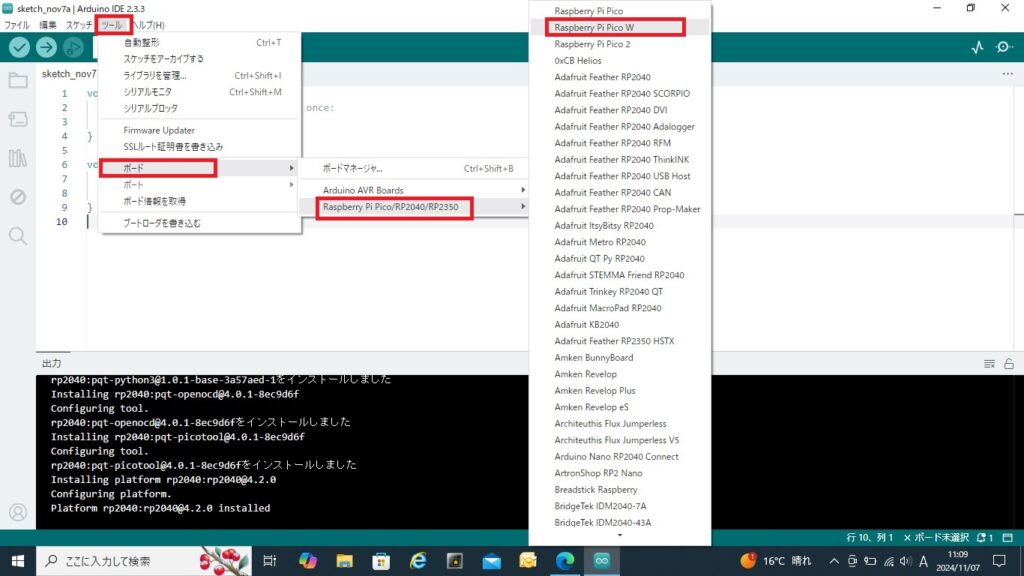1024x576 pixels.
Task: Select the Raspberry Pi Pico W board
Action: click(x=619, y=27)
